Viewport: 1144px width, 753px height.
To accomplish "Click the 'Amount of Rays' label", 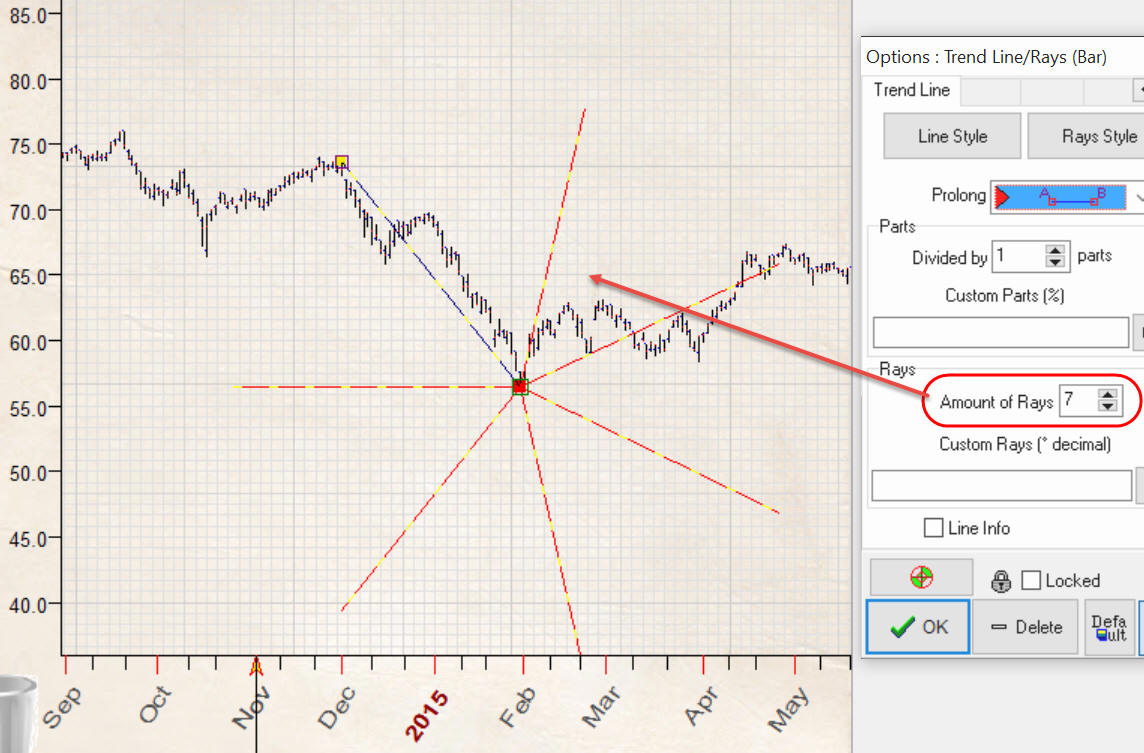I will coord(996,402).
